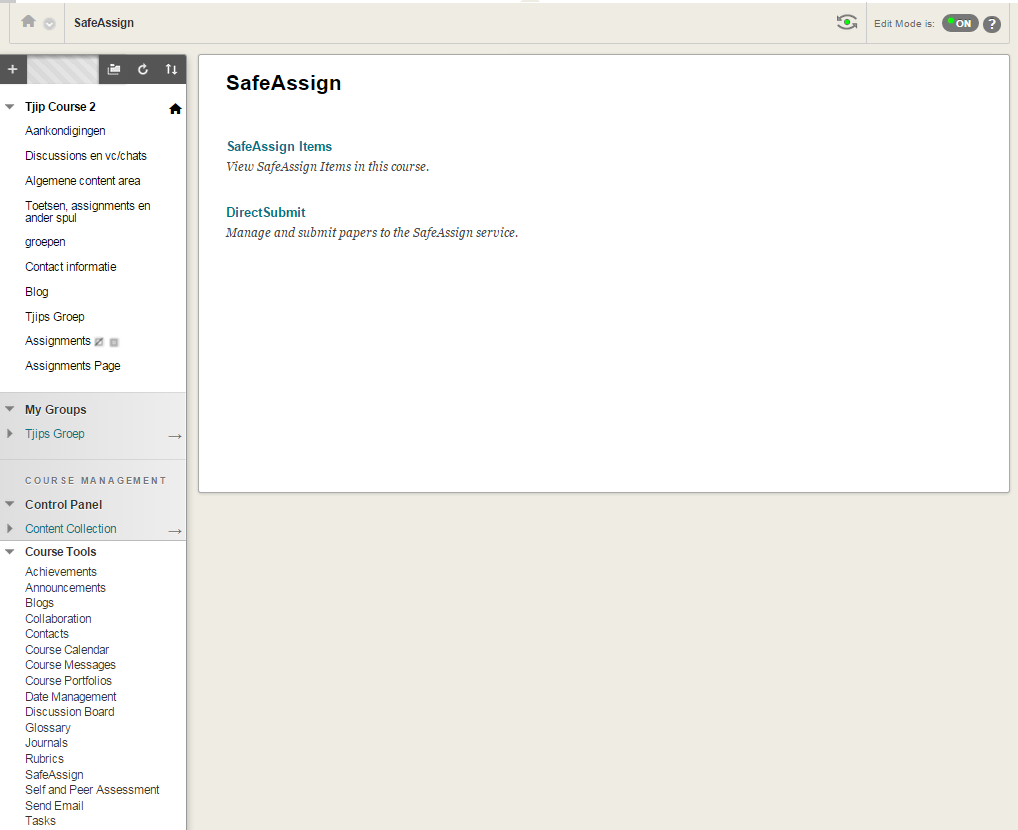Image resolution: width=1018 pixels, height=830 pixels.
Task: Open Tjips Groep in course menu
Action: (55, 317)
